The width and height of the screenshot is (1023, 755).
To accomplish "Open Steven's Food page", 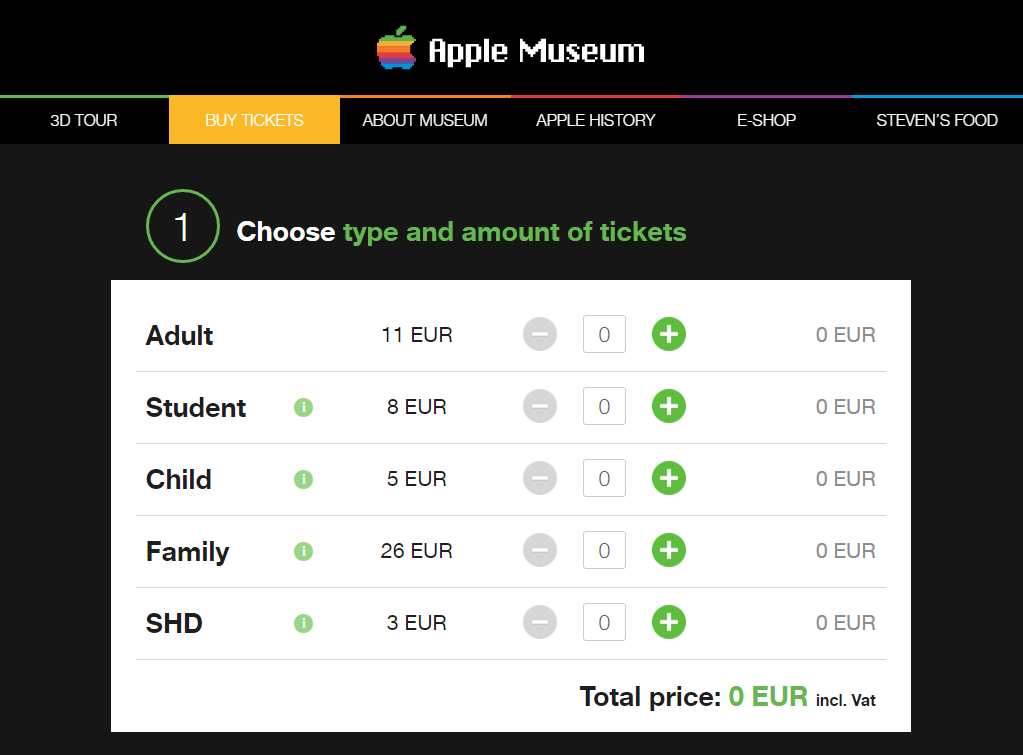I will coord(937,120).
